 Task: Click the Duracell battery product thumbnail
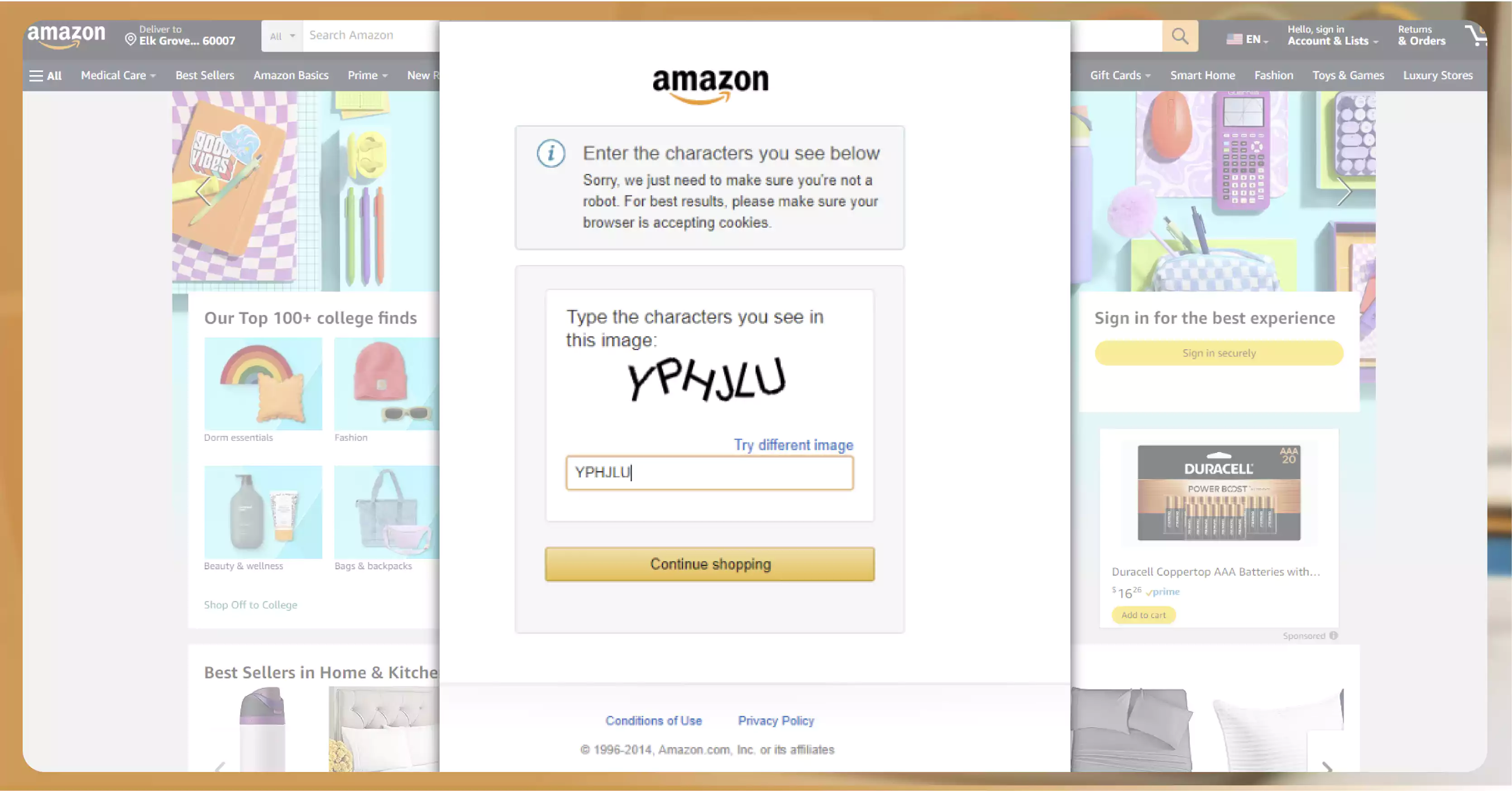point(1219,492)
